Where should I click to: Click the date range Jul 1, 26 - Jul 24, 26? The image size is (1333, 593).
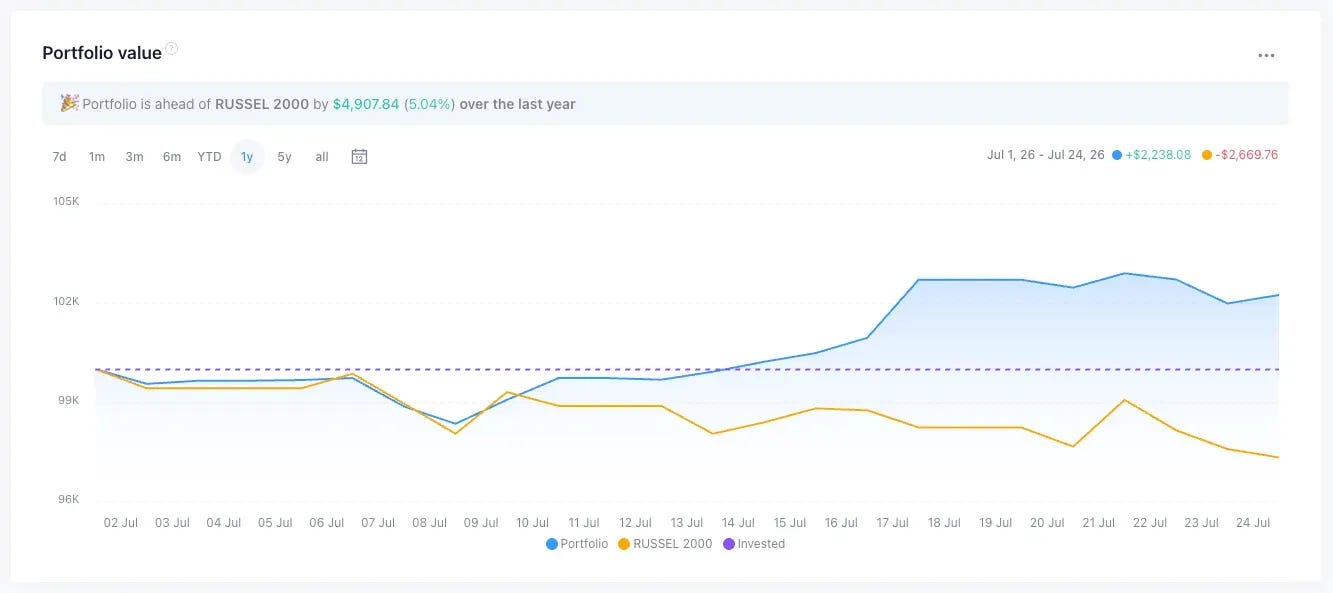(1046, 155)
